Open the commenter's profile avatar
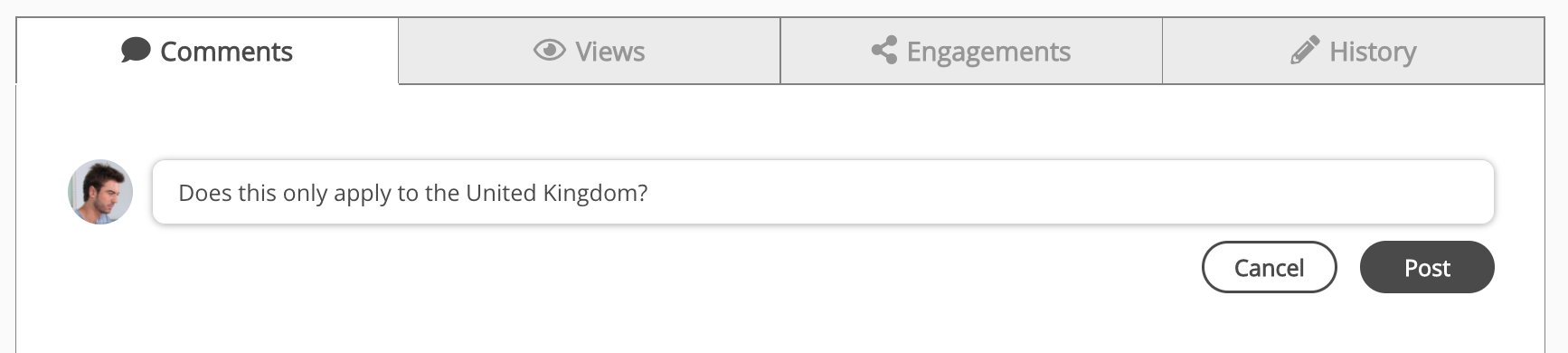Image resolution: width=1568 pixels, height=353 pixels. tap(100, 192)
